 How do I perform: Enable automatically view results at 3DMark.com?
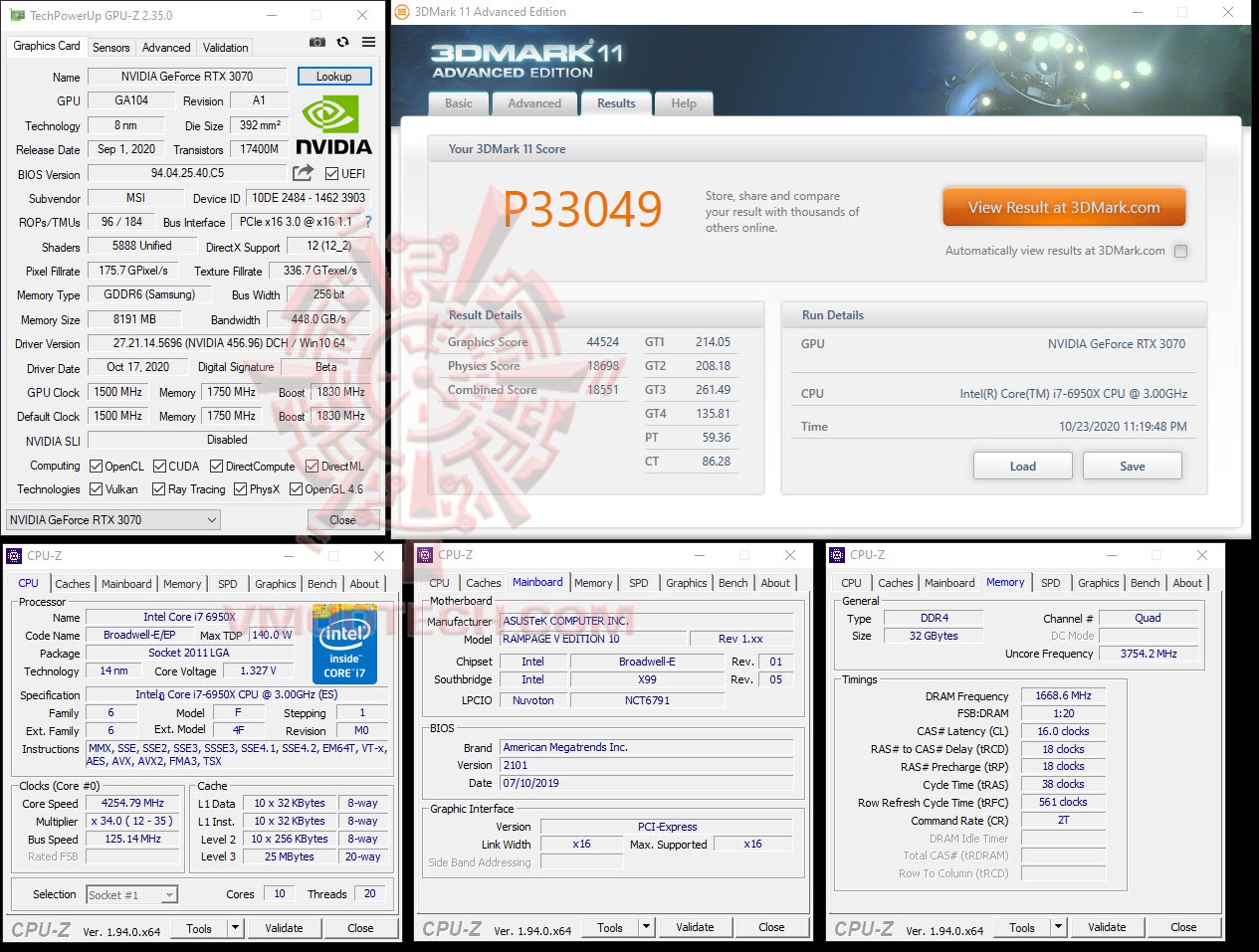[1181, 251]
